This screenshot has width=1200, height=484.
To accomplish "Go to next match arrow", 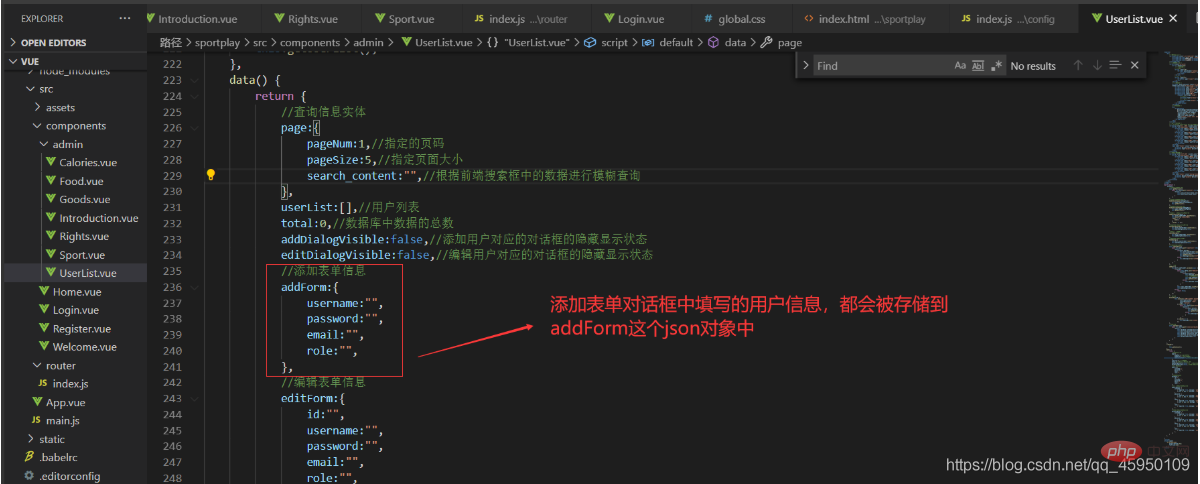I will click(1097, 66).
